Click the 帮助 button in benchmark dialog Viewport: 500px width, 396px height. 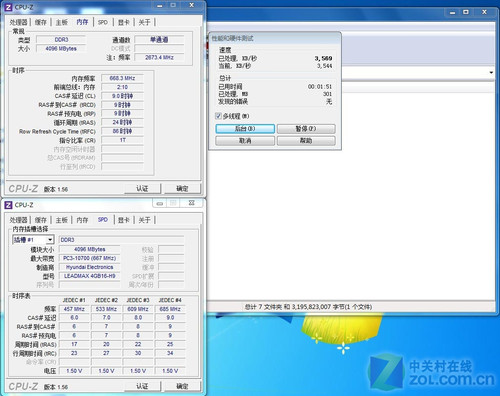(306, 141)
